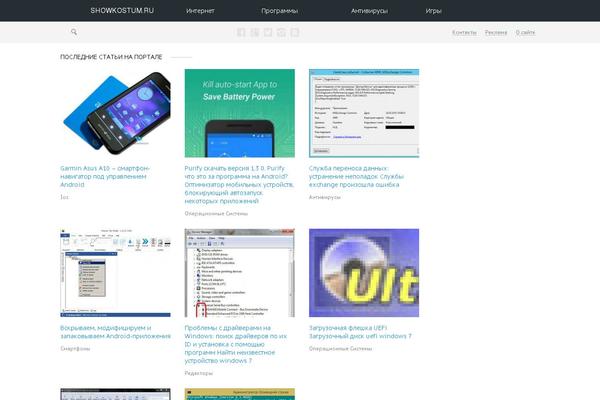Open the Проблемы с драйверами на Windows article
The width and height of the screenshot is (600, 400).
point(235,344)
